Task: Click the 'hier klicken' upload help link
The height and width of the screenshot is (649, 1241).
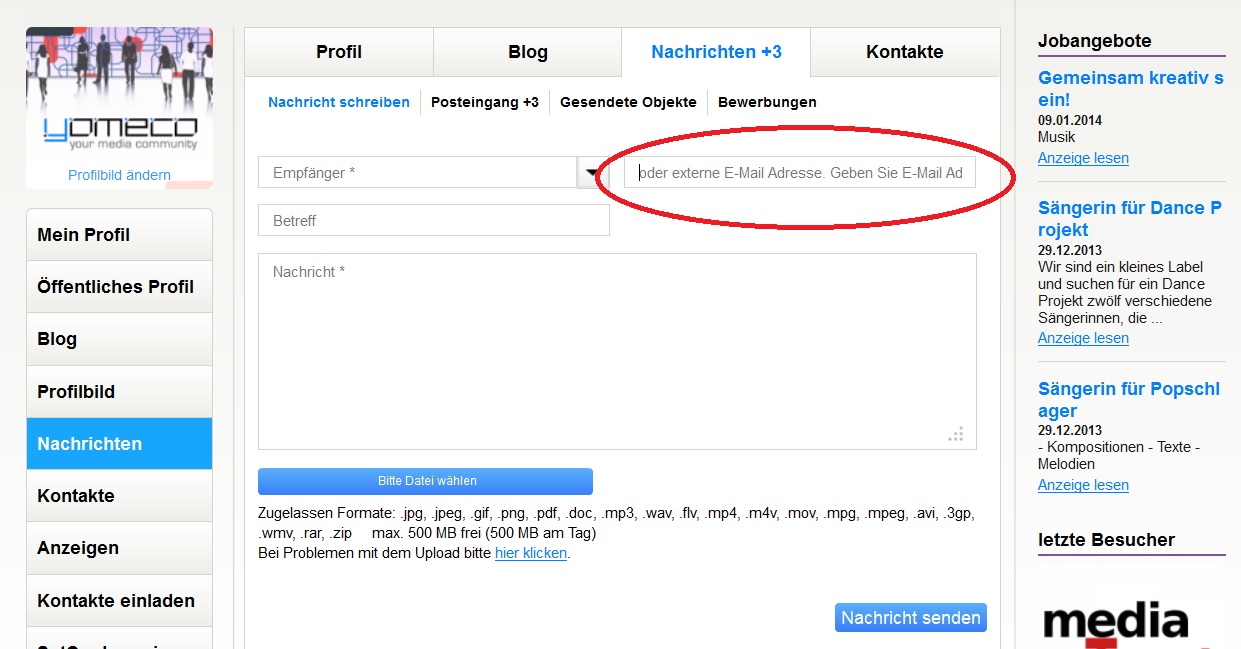Action: (530, 553)
